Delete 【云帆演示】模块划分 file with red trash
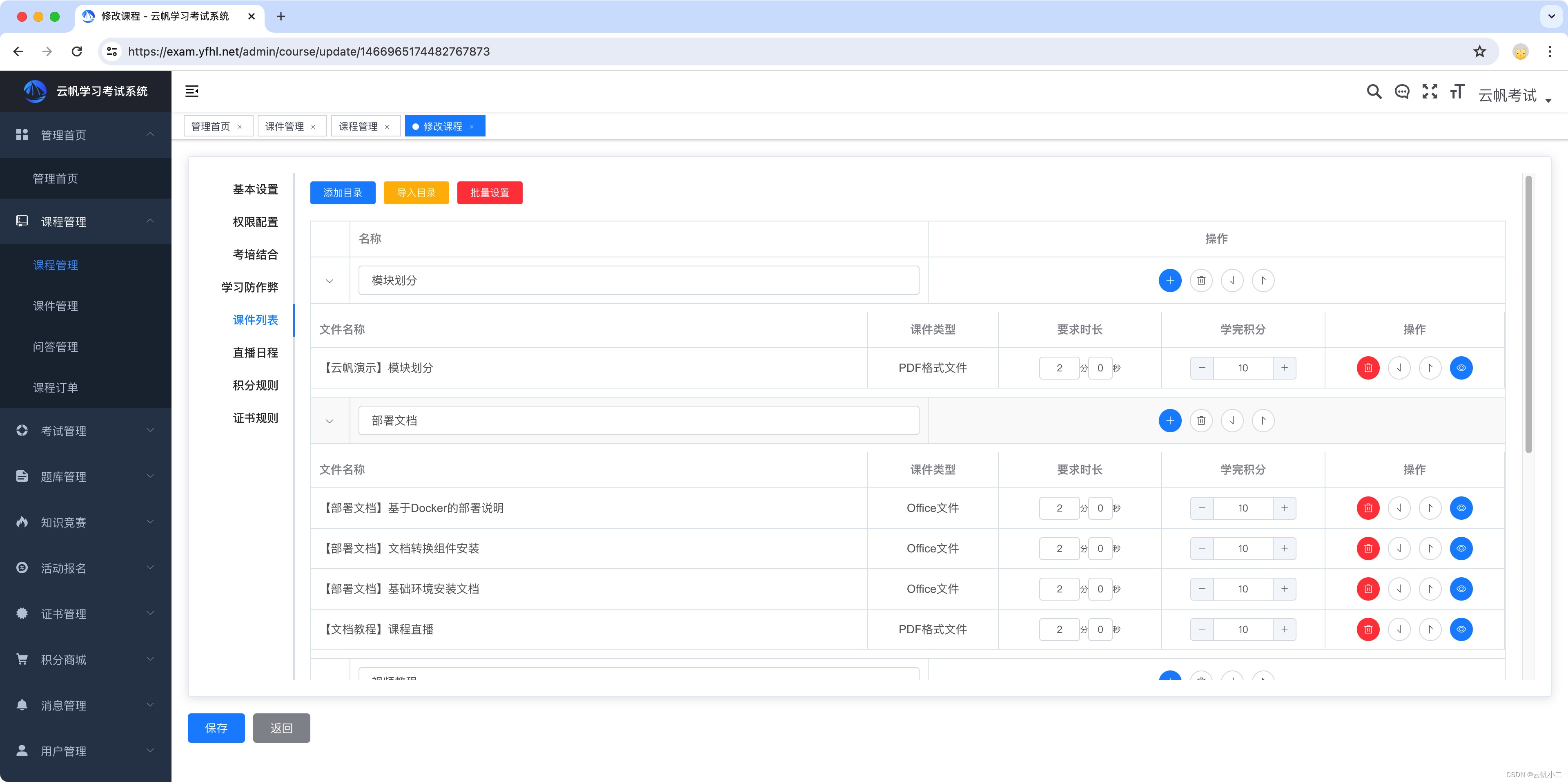The width and height of the screenshot is (1568, 782). (x=1368, y=368)
